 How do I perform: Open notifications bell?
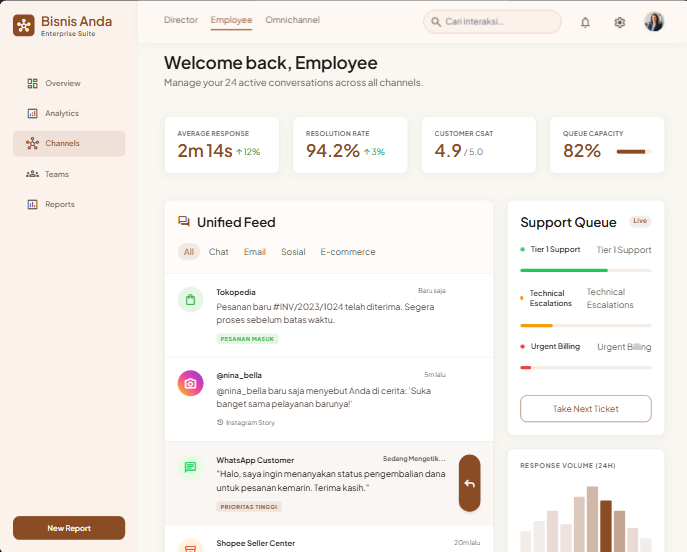point(585,22)
